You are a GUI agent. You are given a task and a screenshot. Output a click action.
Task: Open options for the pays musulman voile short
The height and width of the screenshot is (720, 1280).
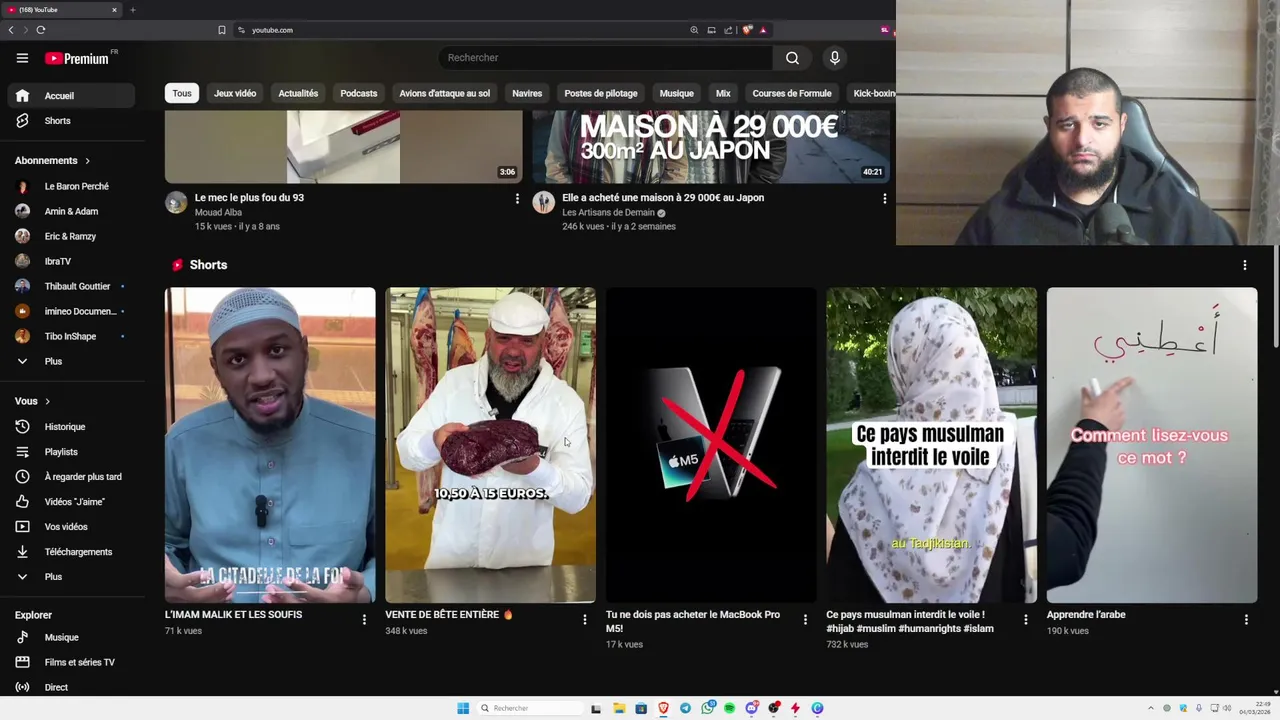(x=1025, y=620)
